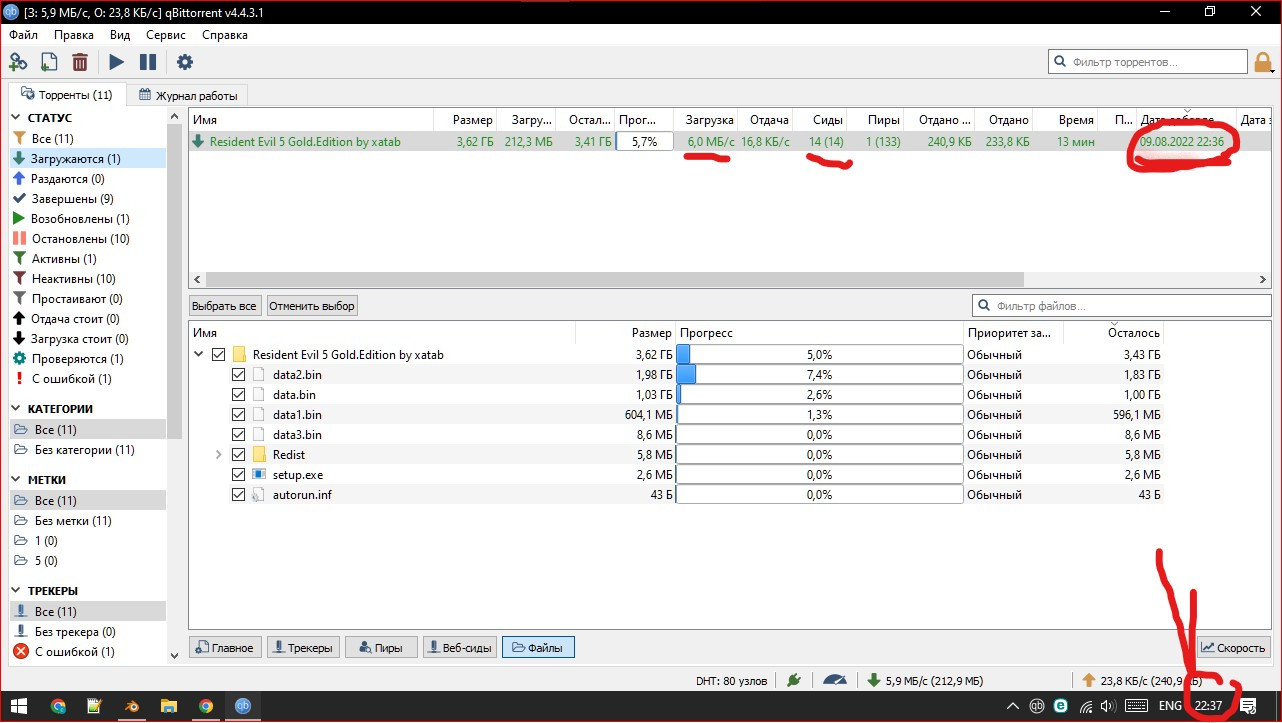Viewport: 1282px width, 723px height.
Task: Open File Explorer from the taskbar
Action: (x=168, y=706)
